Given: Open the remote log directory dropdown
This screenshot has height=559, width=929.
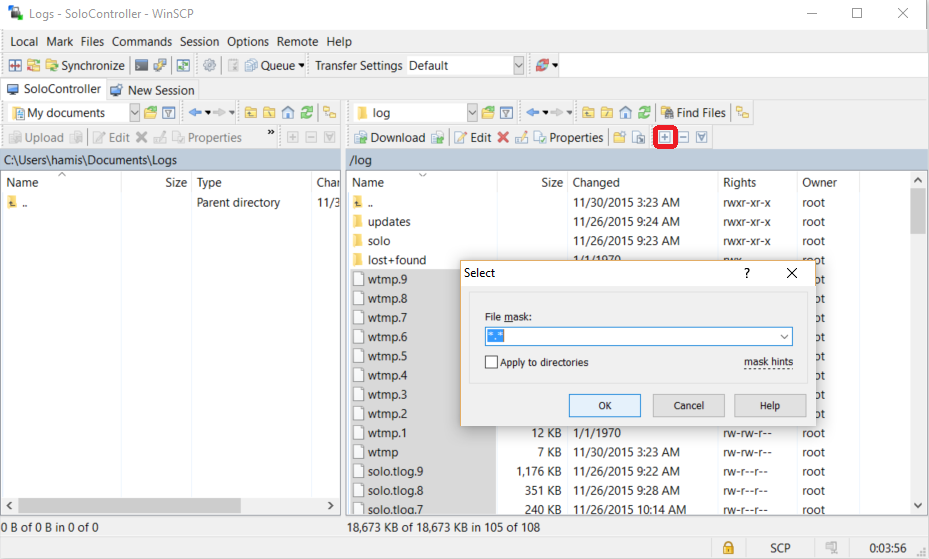Looking at the screenshot, I should pyautogui.click(x=472, y=113).
